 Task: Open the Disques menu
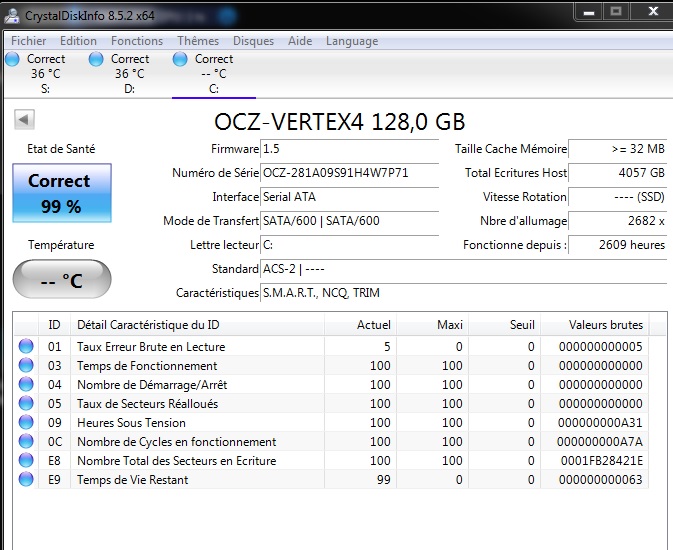coord(253,41)
